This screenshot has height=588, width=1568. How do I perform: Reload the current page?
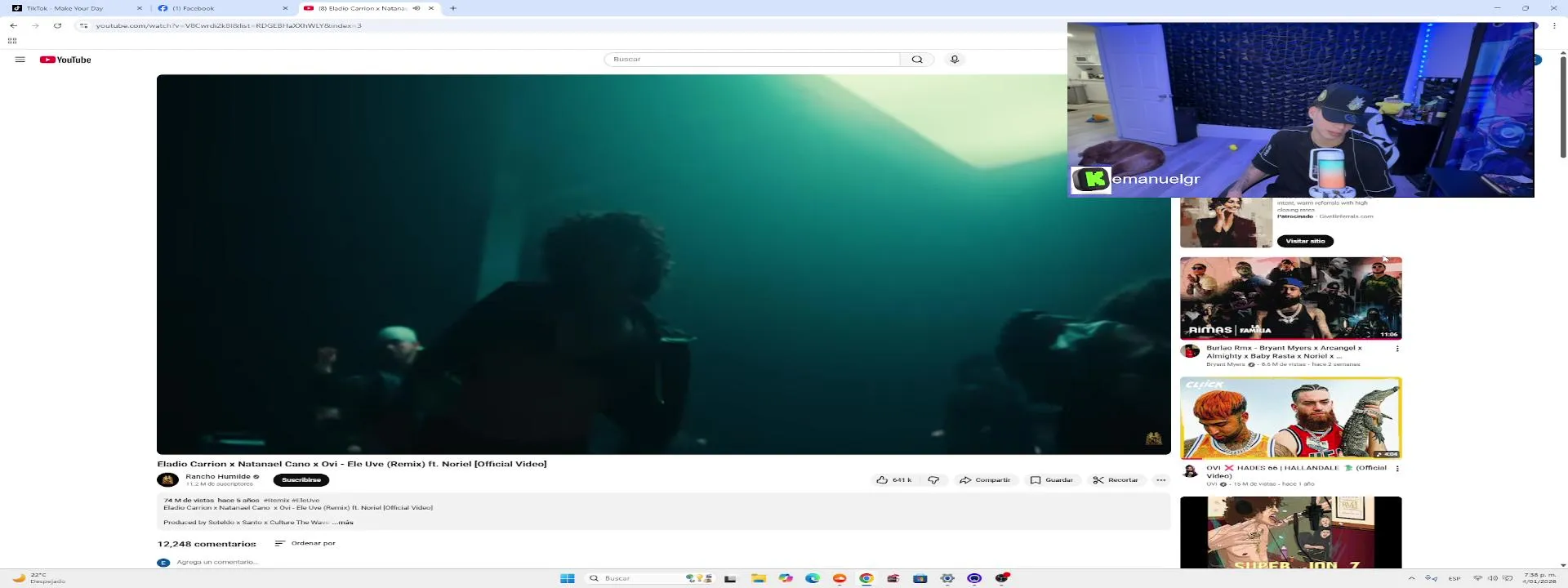57,25
